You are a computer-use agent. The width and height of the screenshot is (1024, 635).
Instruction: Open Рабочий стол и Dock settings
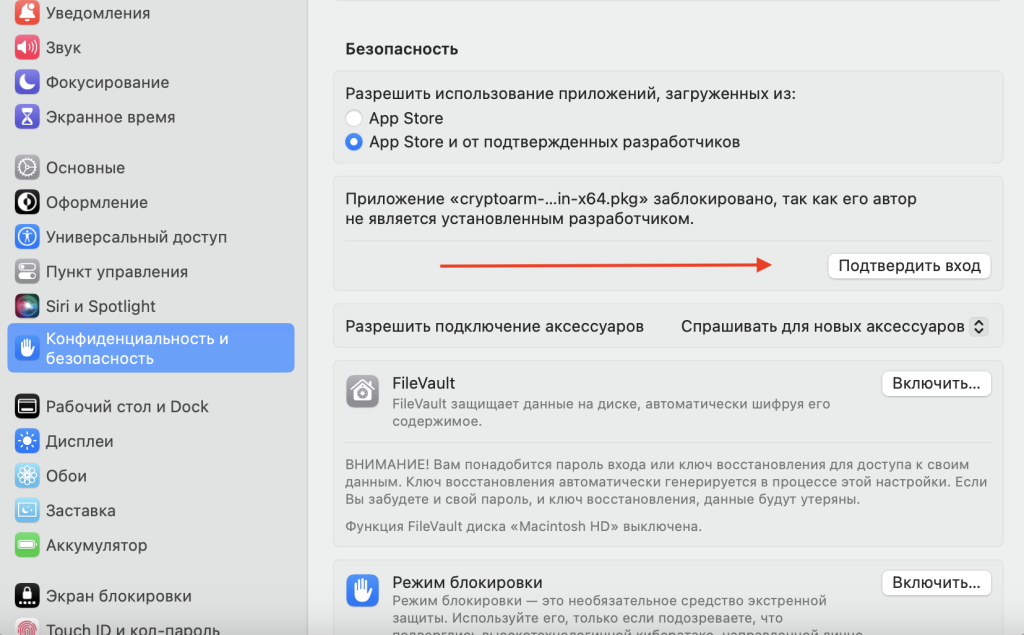tap(151, 406)
